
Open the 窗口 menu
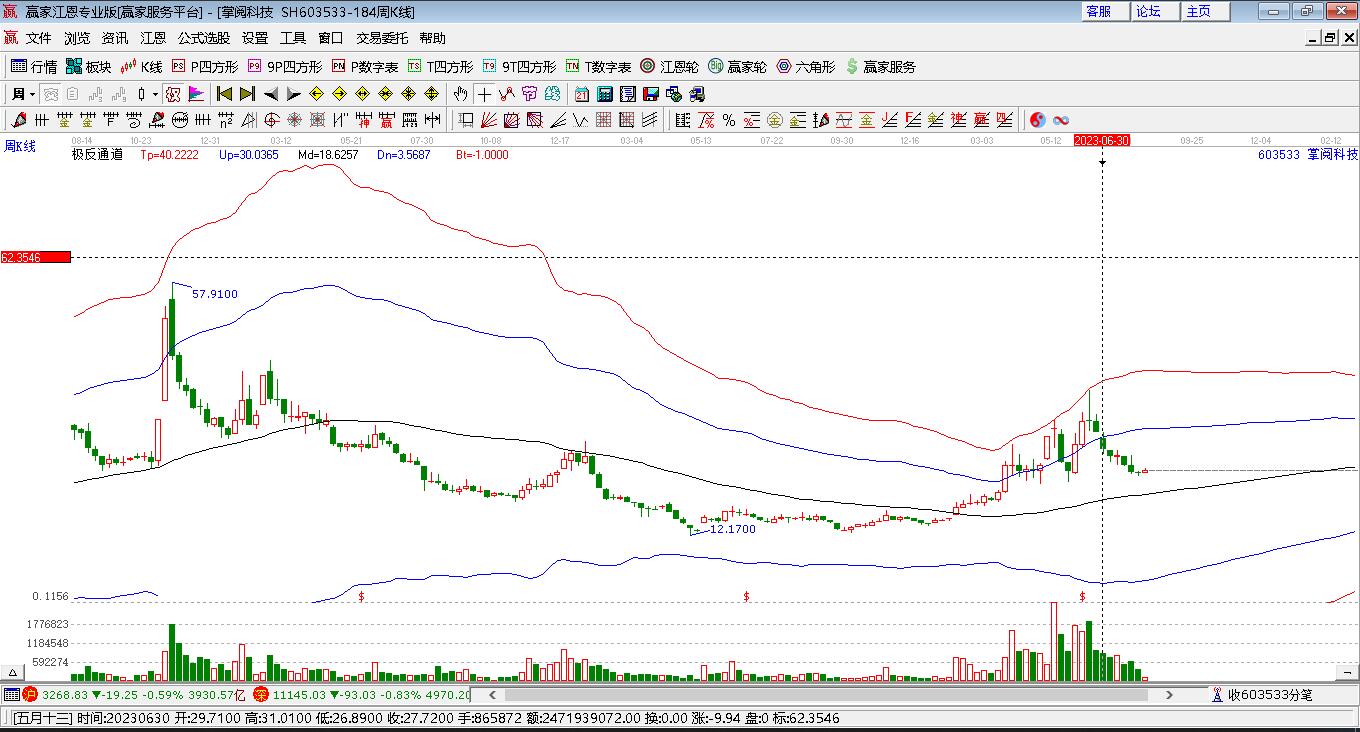pyautogui.click(x=331, y=38)
